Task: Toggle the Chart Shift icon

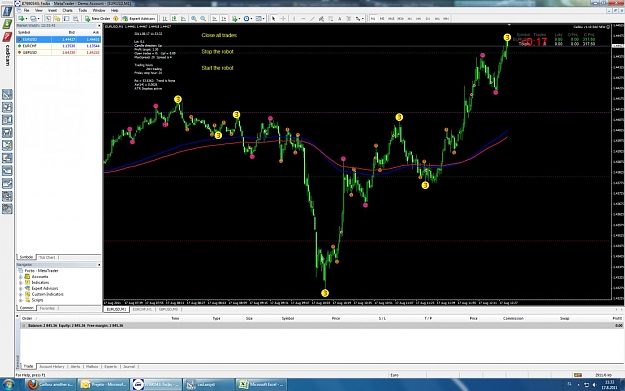Action: point(224,18)
